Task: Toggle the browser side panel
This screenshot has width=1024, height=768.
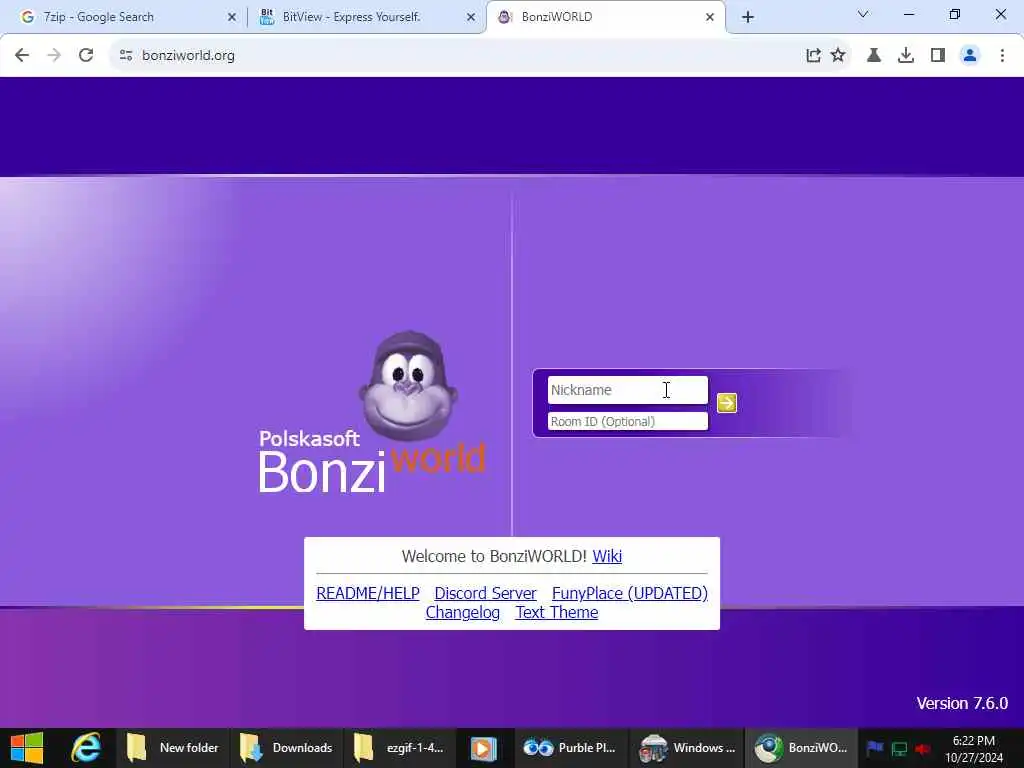Action: coord(937,56)
